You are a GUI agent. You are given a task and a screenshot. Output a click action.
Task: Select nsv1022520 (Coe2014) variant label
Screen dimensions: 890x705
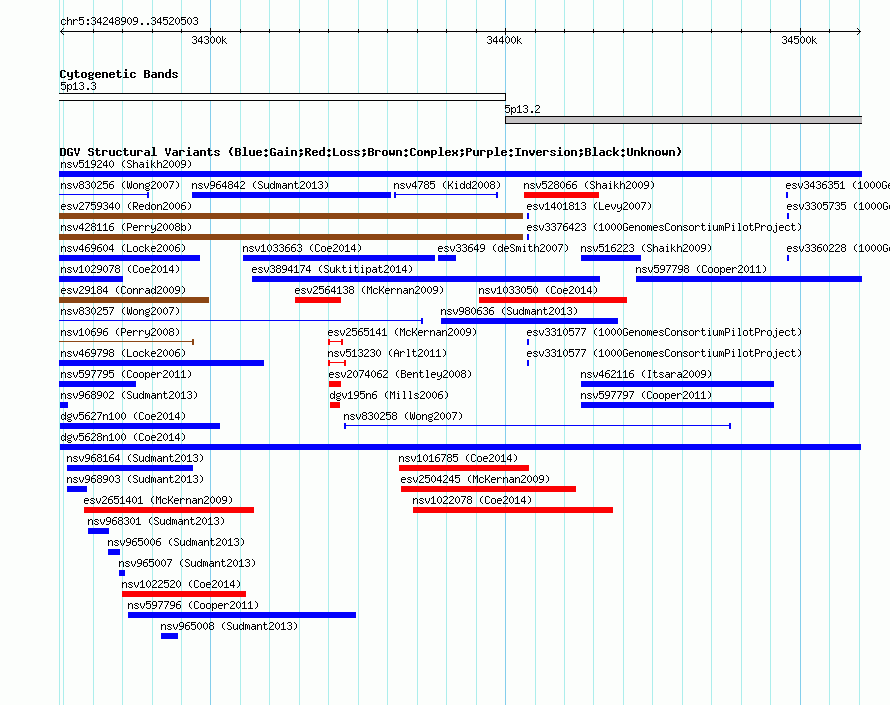pyautogui.click(x=181, y=584)
